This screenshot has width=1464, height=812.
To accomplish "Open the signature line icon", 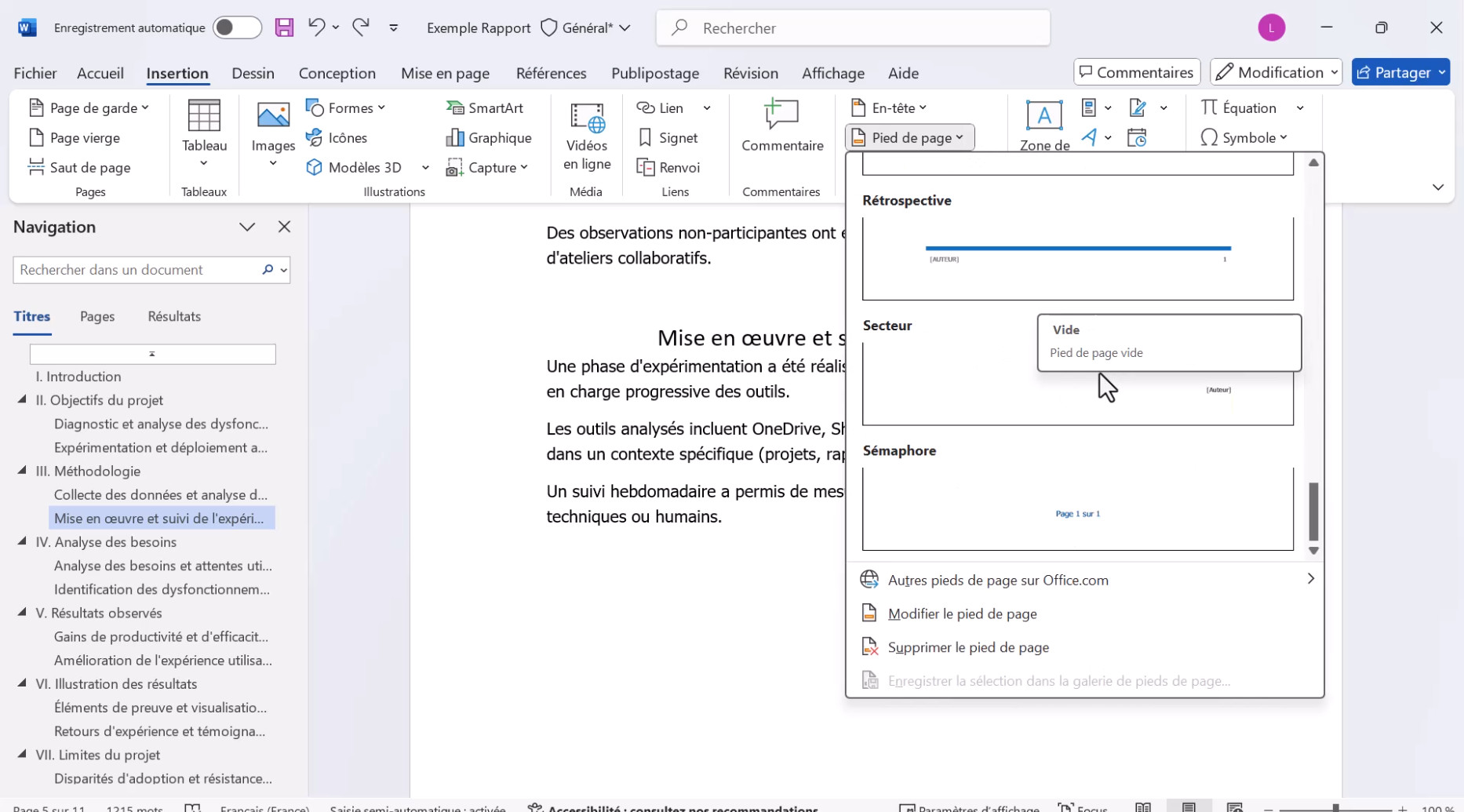I will pos(1148,107).
